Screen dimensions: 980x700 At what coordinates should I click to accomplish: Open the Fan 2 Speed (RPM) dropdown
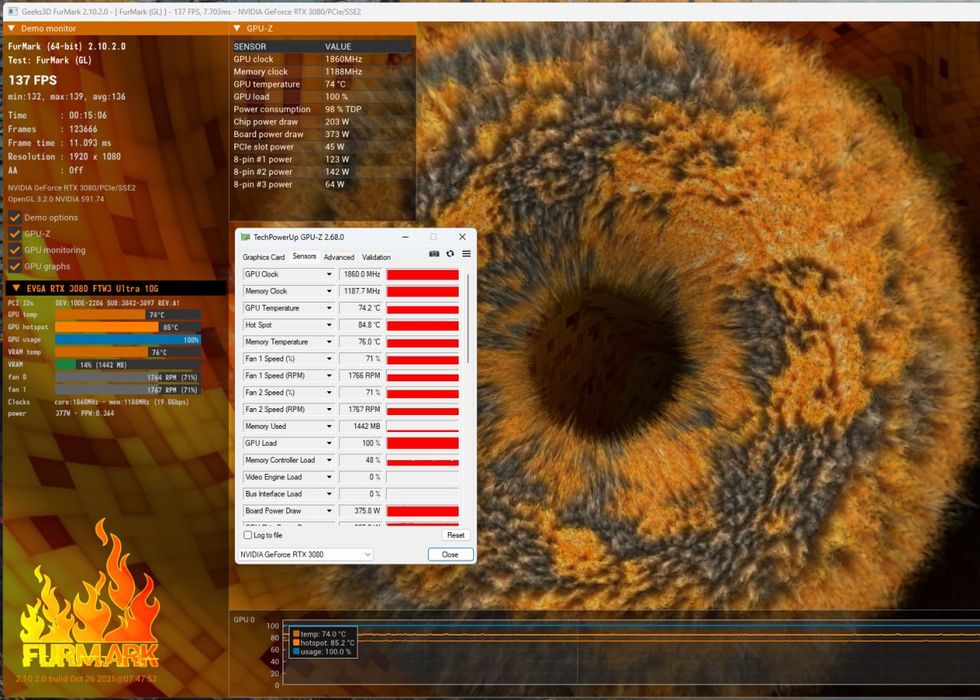[329, 409]
